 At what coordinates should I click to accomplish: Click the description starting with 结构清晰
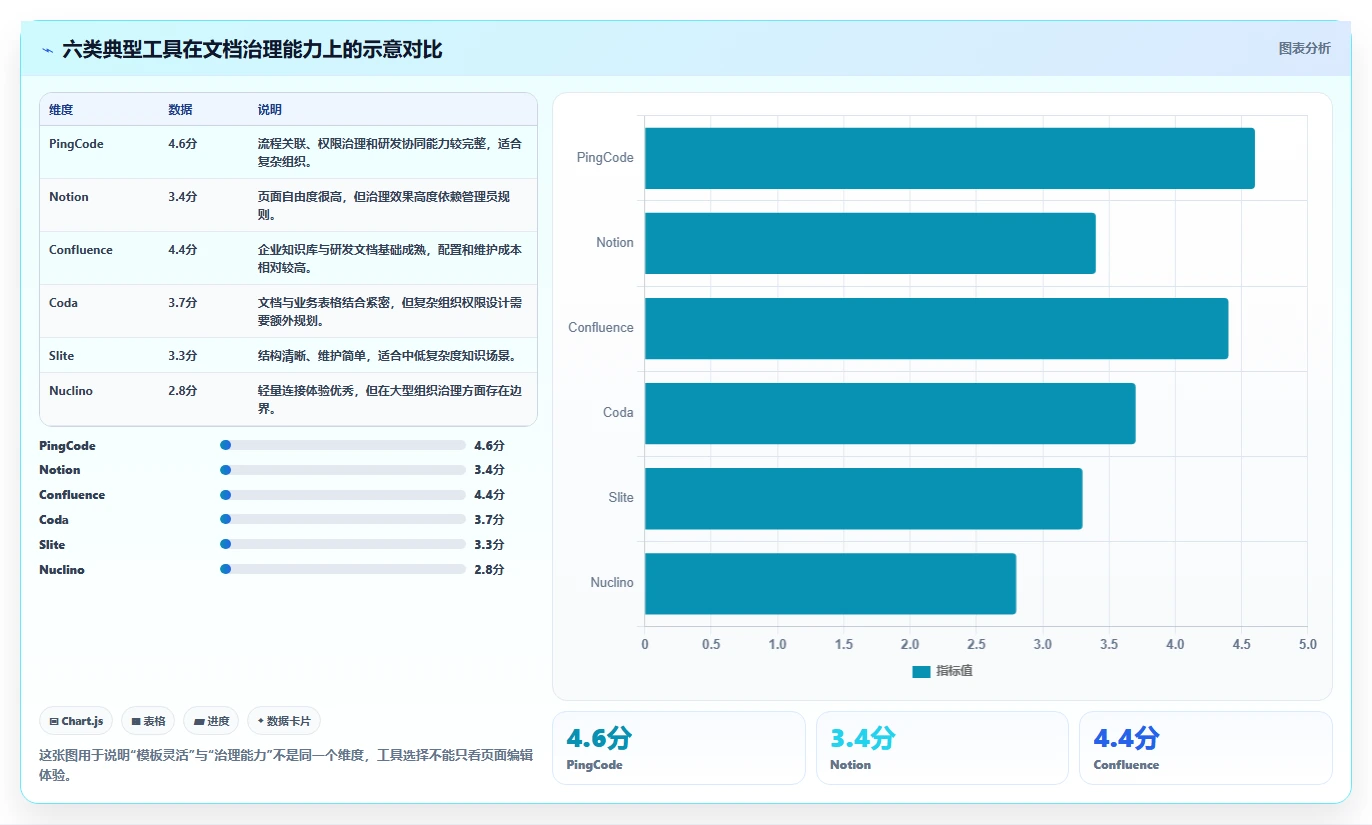(x=386, y=356)
